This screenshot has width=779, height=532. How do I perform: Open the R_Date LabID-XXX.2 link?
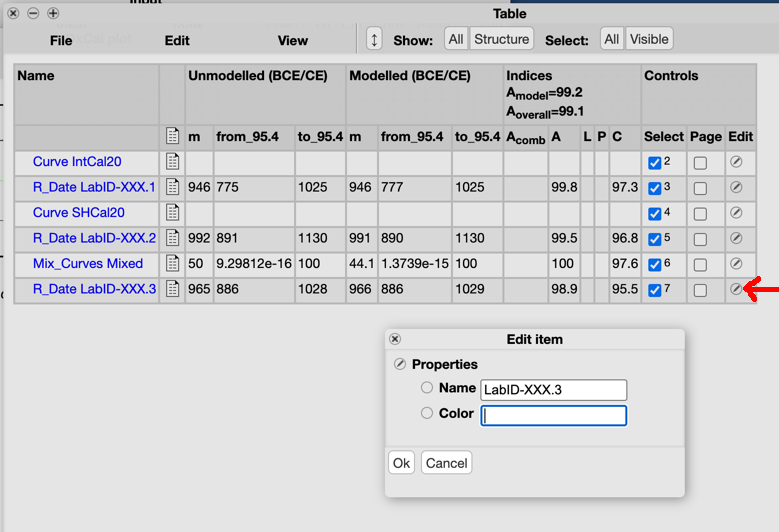click(x=94, y=238)
